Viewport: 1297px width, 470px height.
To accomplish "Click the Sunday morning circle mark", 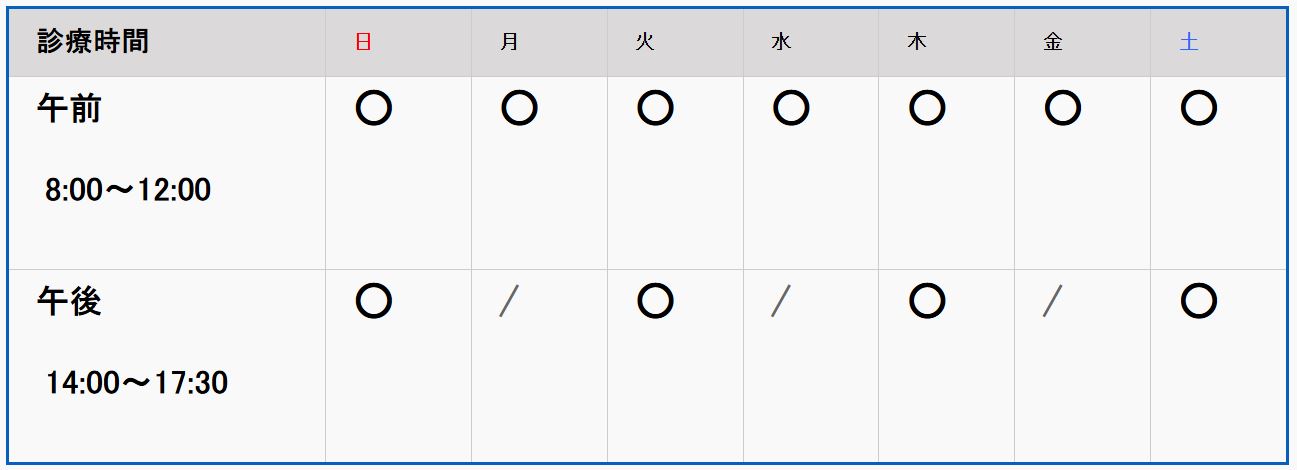I will point(373,108).
